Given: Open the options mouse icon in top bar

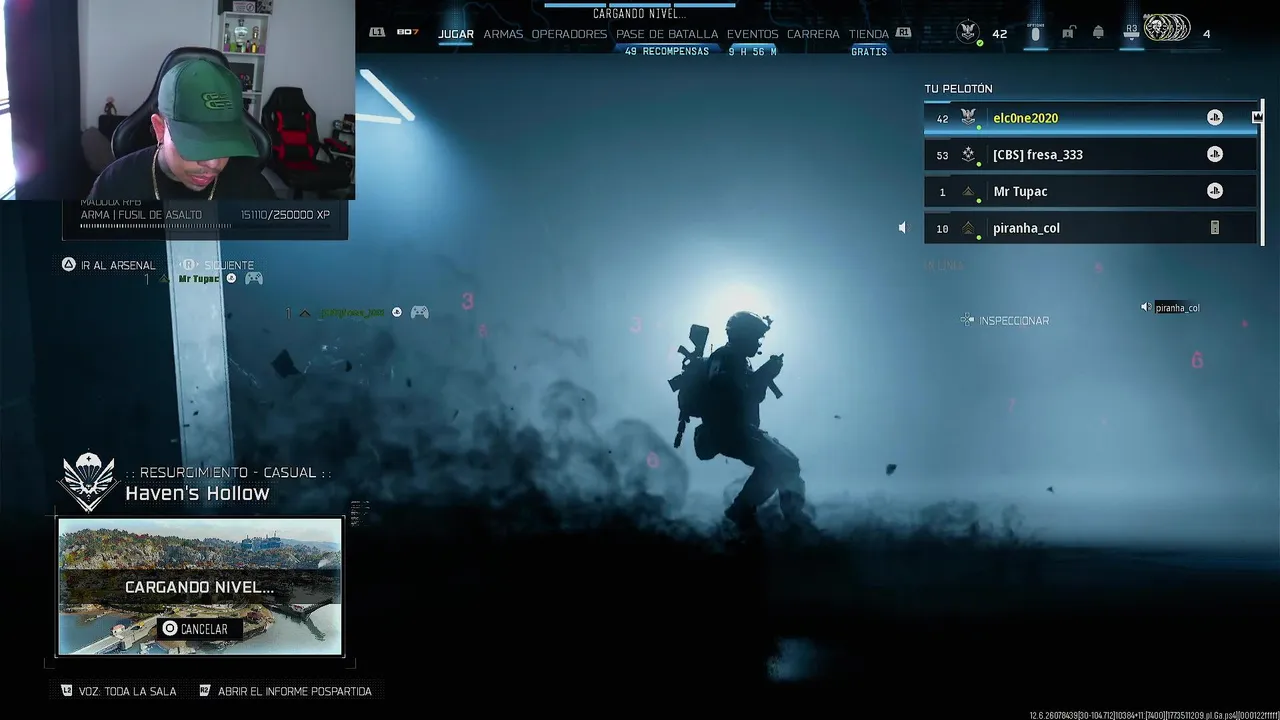Looking at the screenshot, I should click(1035, 33).
